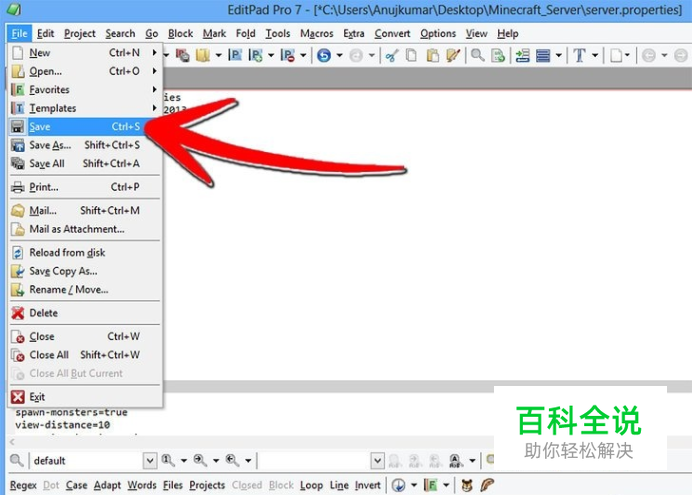Expand the Favorites submenu arrow

(154, 90)
